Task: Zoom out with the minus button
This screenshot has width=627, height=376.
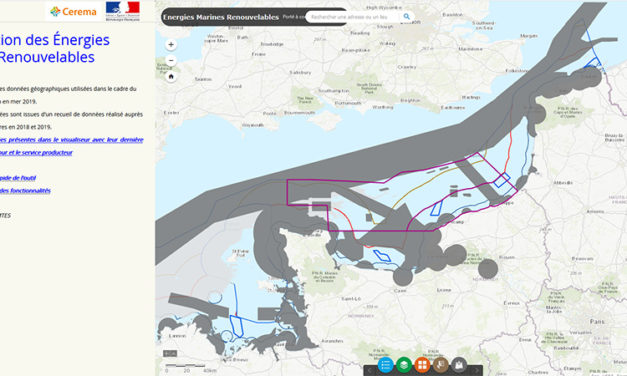Action: pyautogui.click(x=171, y=60)
